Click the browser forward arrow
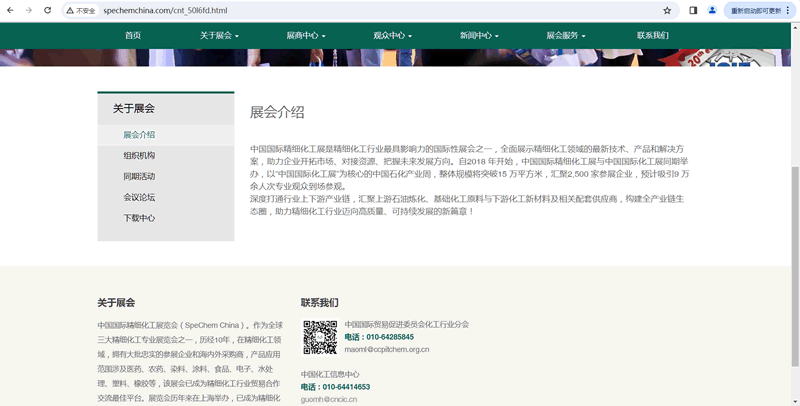This screenshot has height=406, width=800. click(29, 10)
